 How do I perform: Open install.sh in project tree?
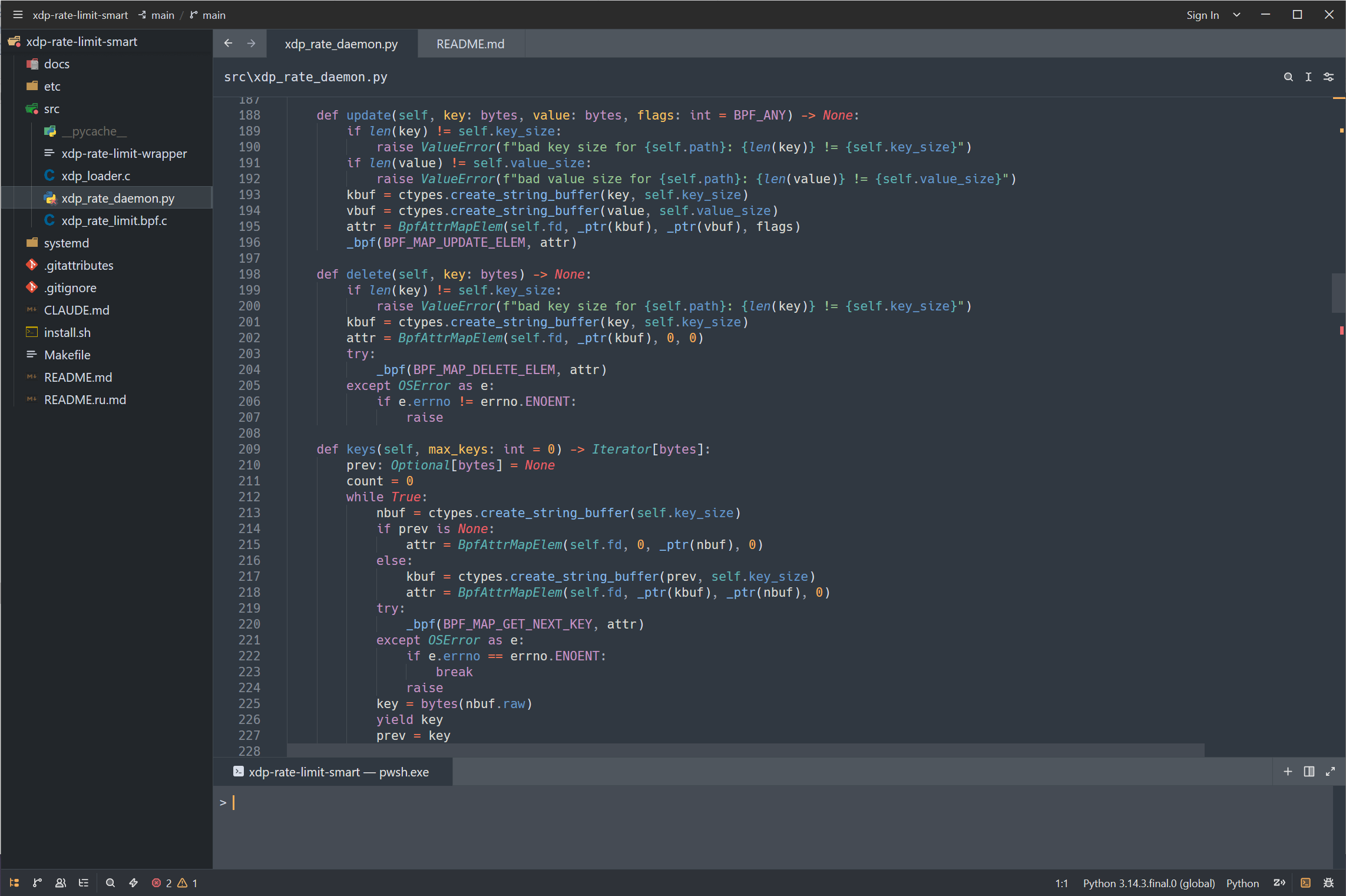coord(106,332)
